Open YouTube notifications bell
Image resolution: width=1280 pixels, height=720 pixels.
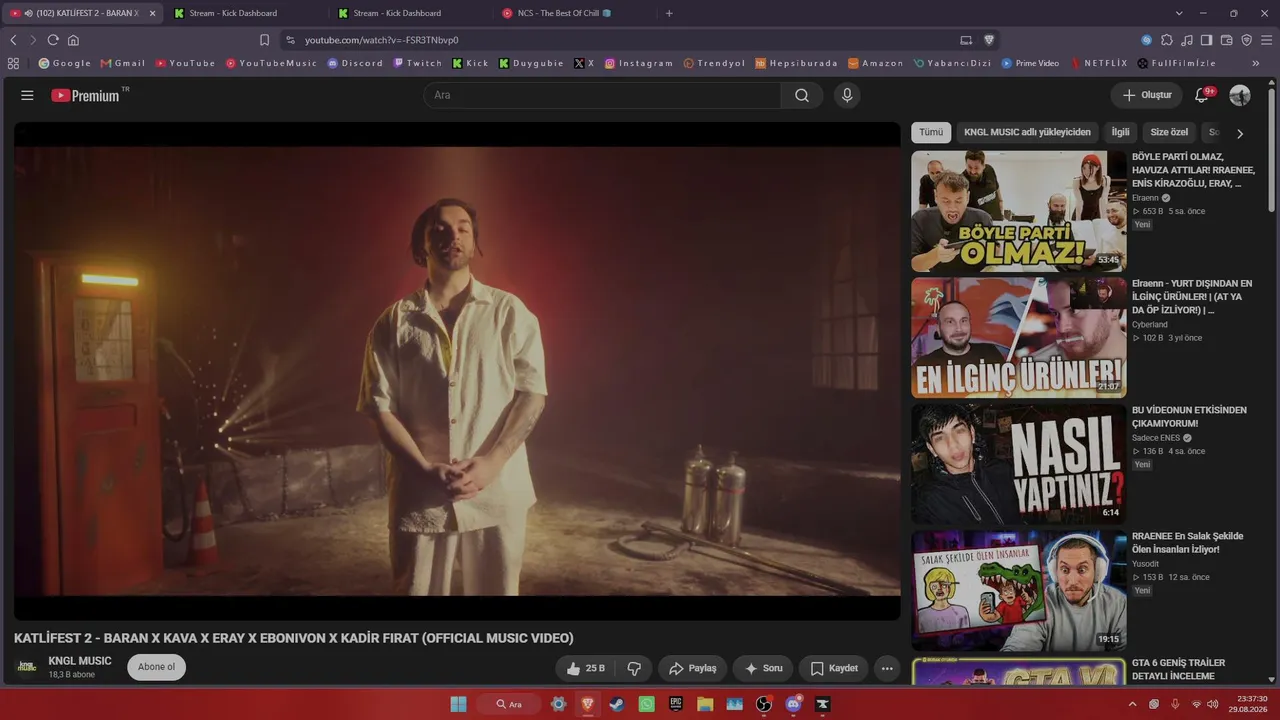tap(1202, 95)
